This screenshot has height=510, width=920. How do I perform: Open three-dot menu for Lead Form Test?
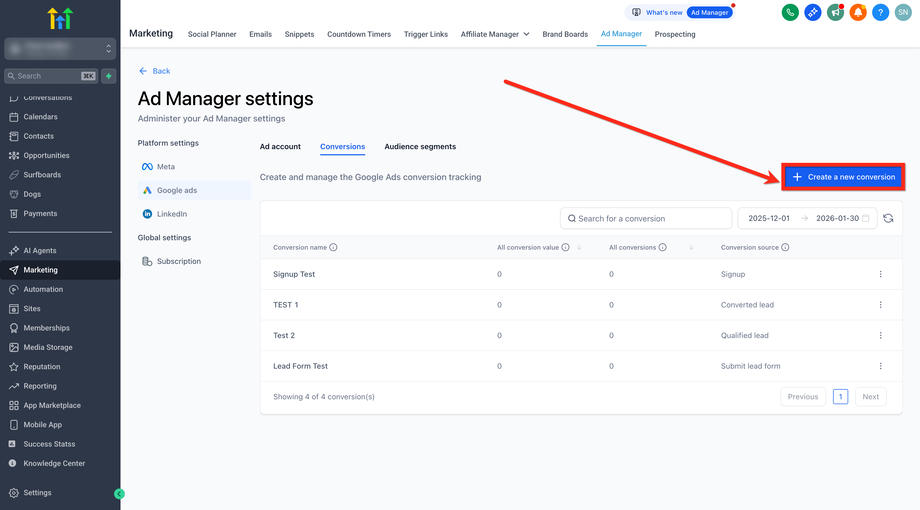pos(880,366)
